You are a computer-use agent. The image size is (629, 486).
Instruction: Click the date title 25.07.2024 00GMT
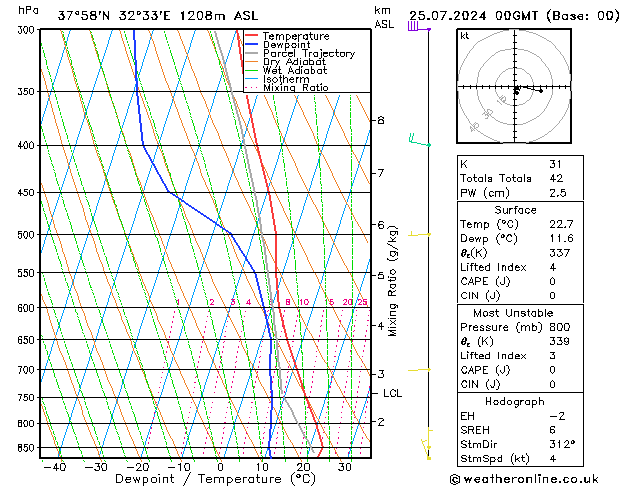515,15
